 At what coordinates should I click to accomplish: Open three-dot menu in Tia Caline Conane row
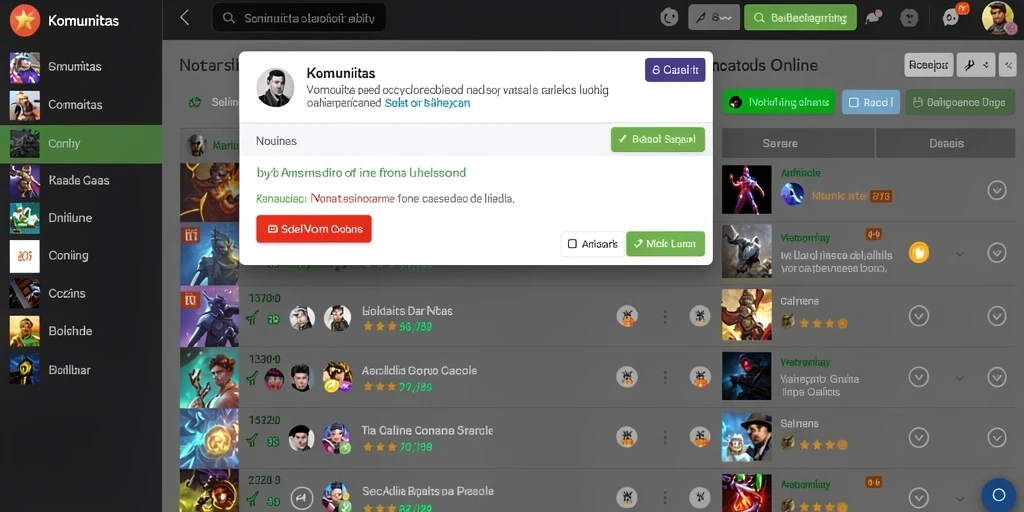coord(665,437)
